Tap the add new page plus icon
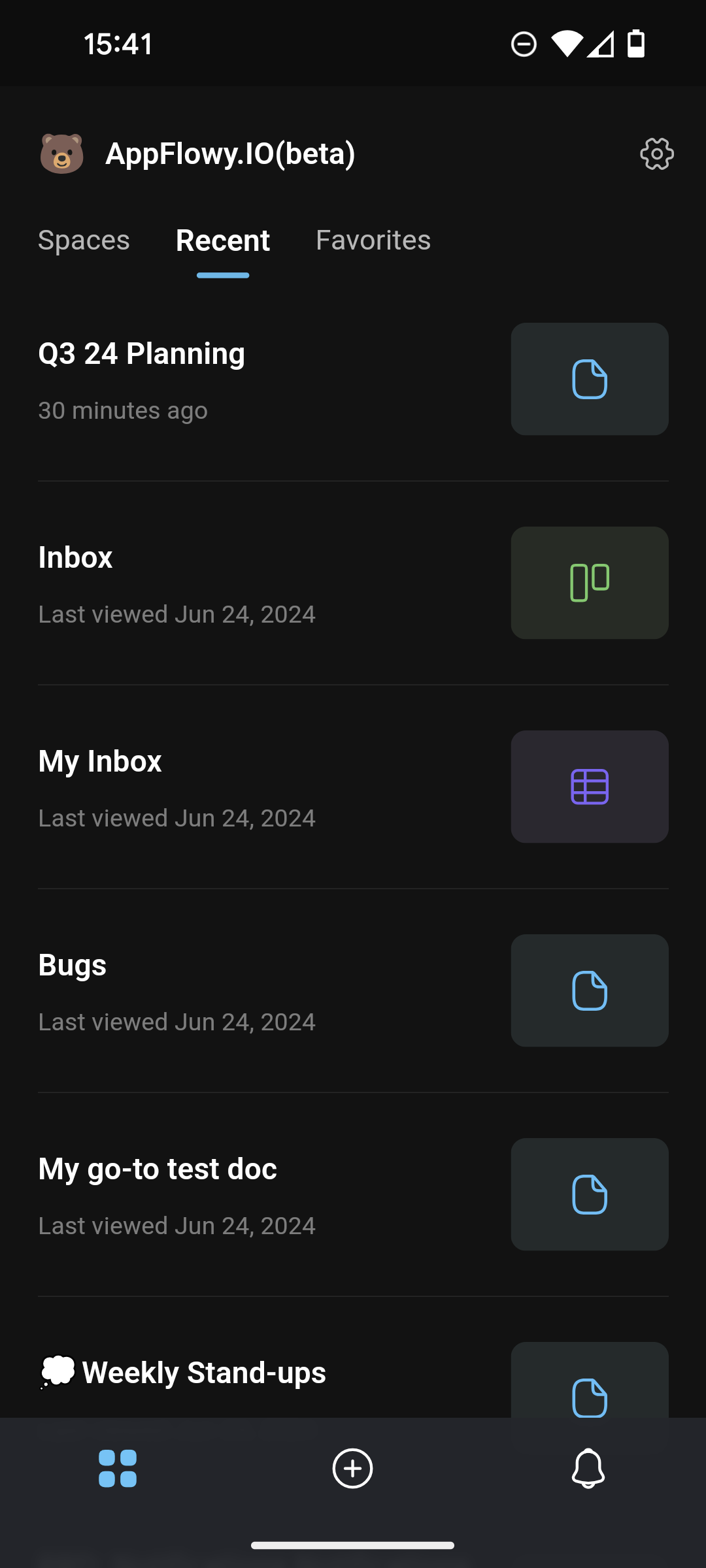This screenshot has width=706, height=1568. (x=353, y=1468)
